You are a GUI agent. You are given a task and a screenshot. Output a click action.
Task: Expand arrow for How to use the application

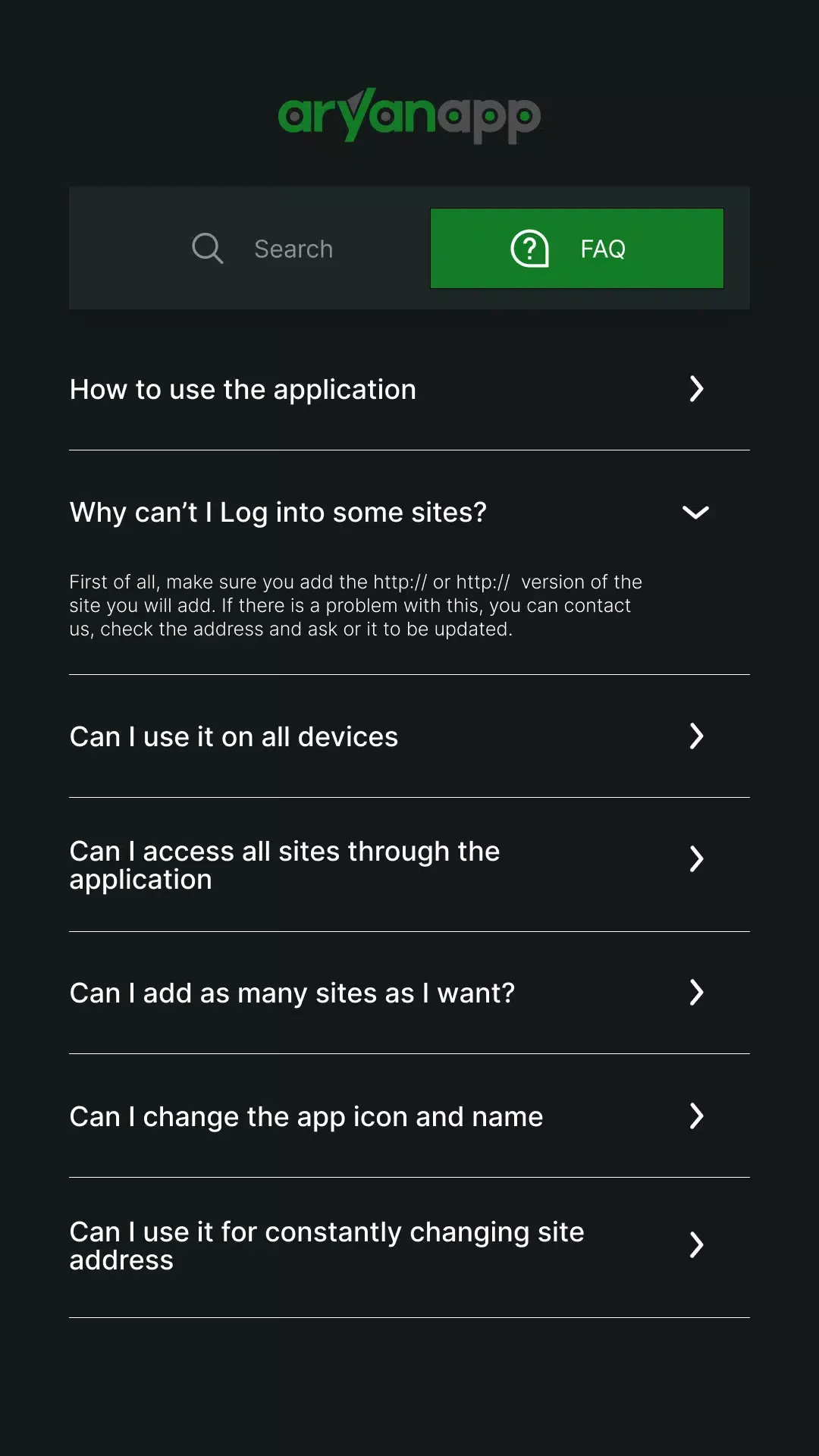pos(696,389)
